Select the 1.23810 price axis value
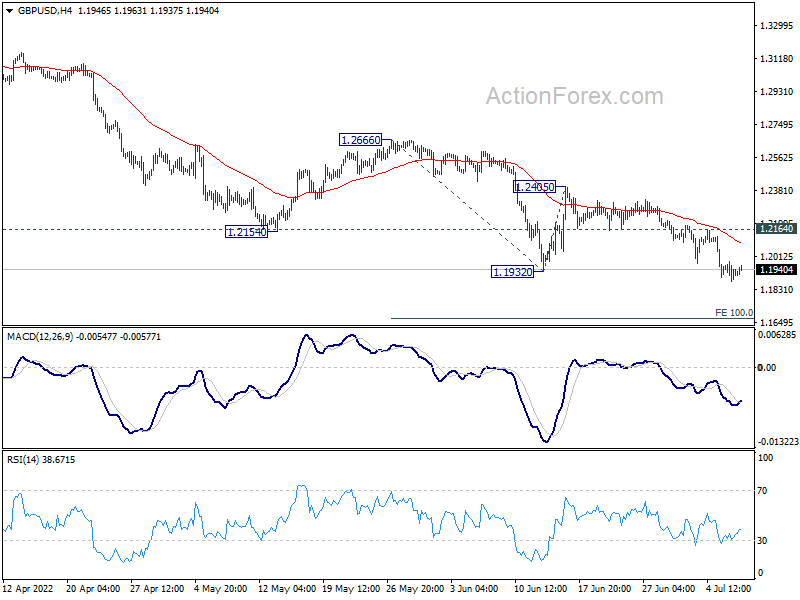800x600 pixels. point(777,191)
